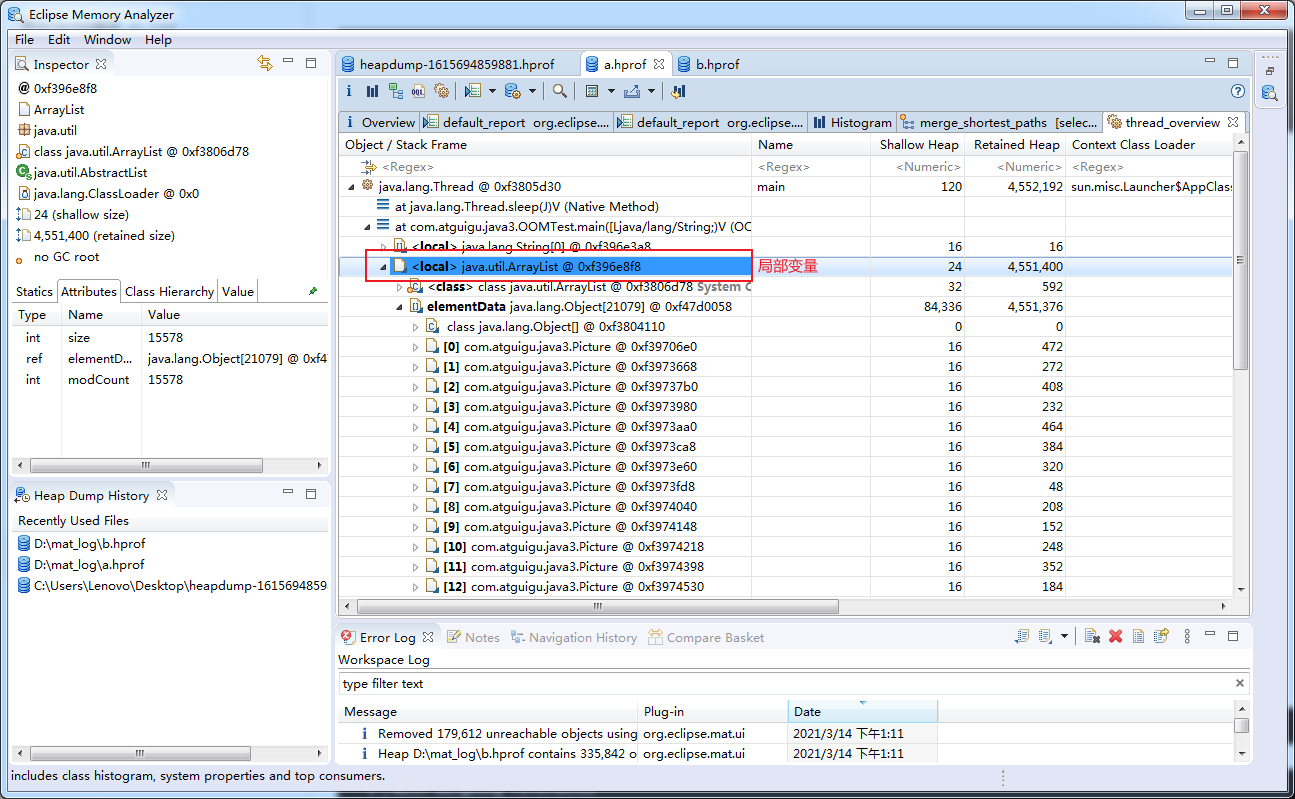
Task: Open the Window menu
Action: tap(107, 40)
